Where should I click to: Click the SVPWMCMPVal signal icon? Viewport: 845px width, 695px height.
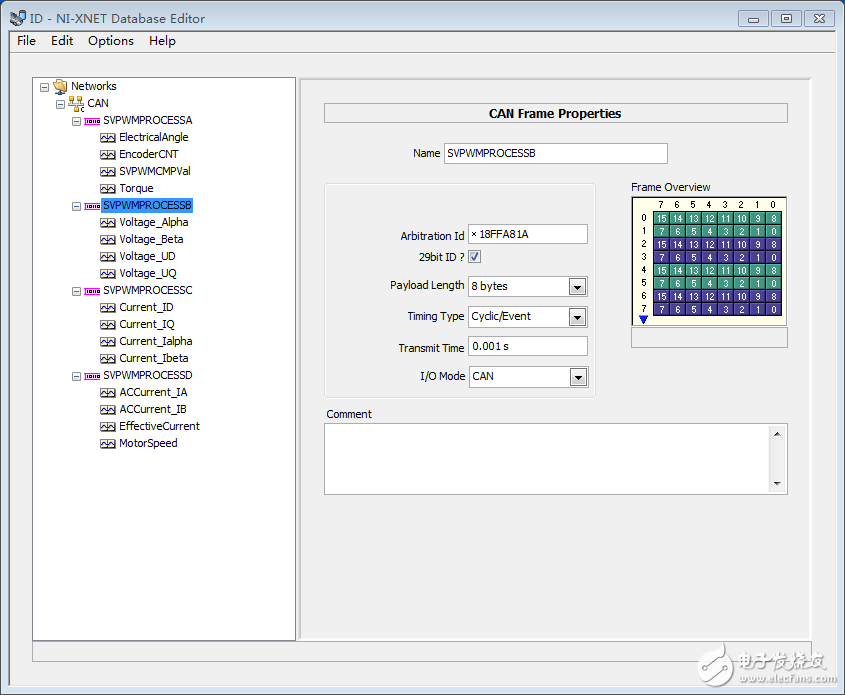108,172
